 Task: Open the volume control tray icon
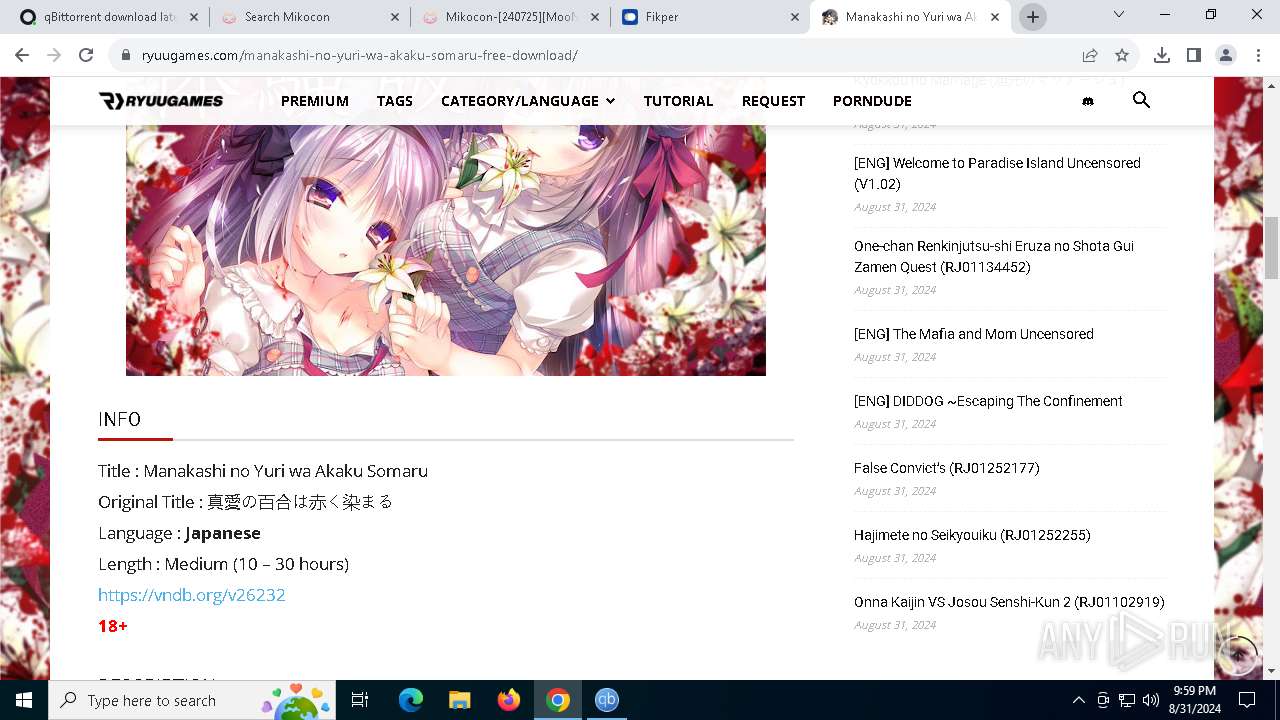(1151, 700)
